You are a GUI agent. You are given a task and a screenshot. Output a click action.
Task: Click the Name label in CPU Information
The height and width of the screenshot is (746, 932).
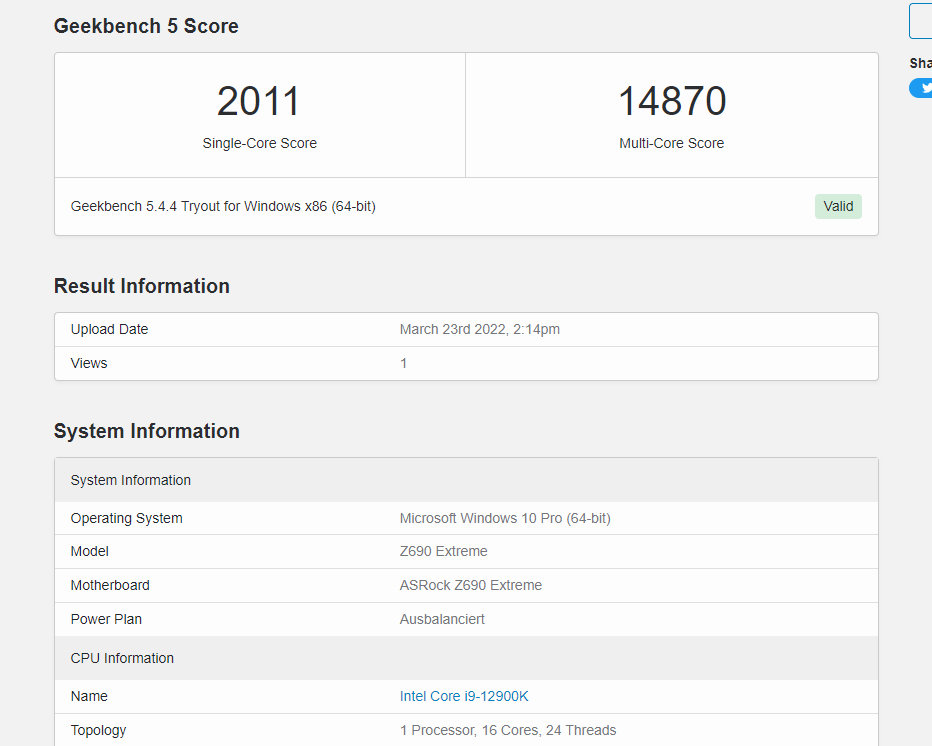coord(89,696)
